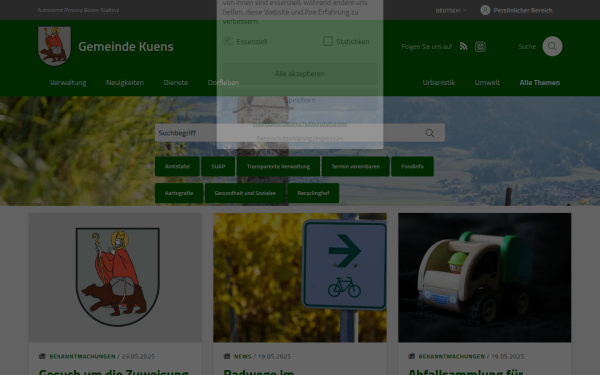This screenshot has width=600, height=375.
Task: Open the coat of arms news card image
Action: 116,277
